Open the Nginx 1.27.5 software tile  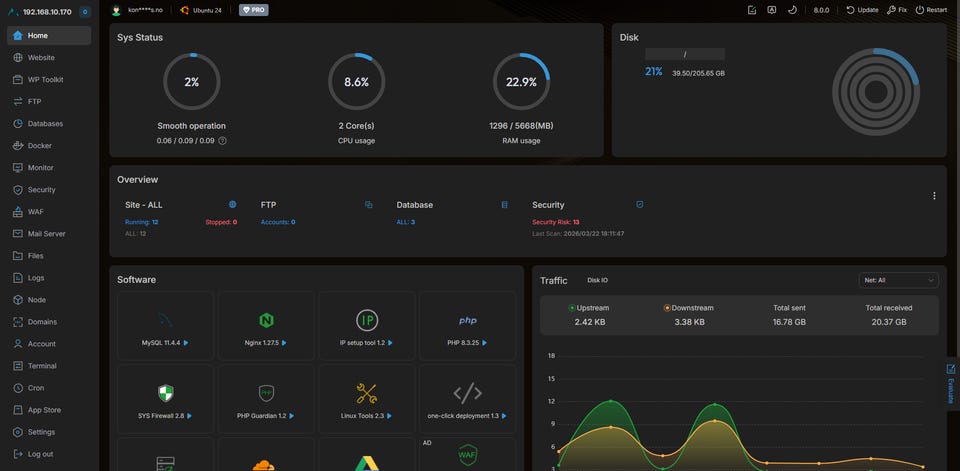(x=266, y=325)
